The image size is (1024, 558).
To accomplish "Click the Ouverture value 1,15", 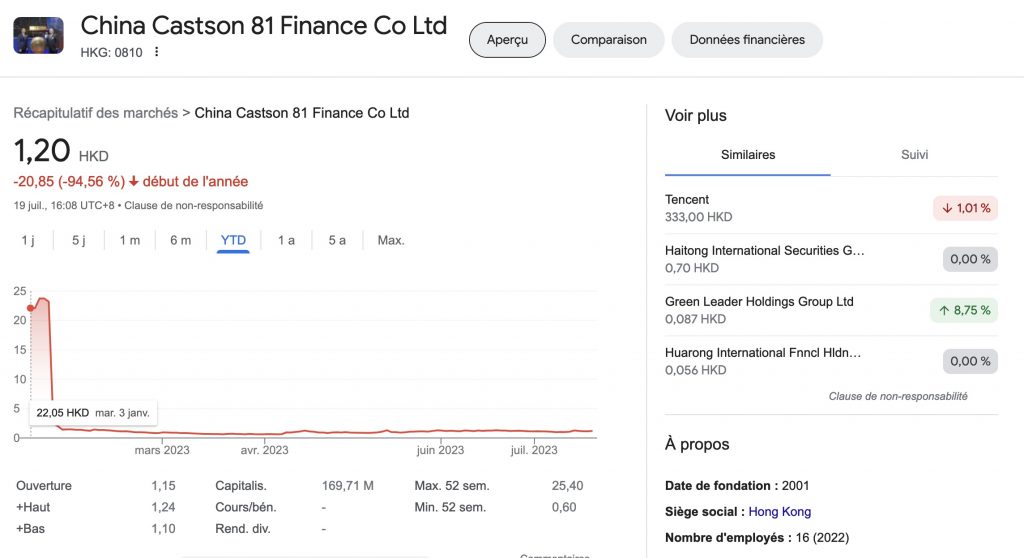I will (x=163, y=485).
